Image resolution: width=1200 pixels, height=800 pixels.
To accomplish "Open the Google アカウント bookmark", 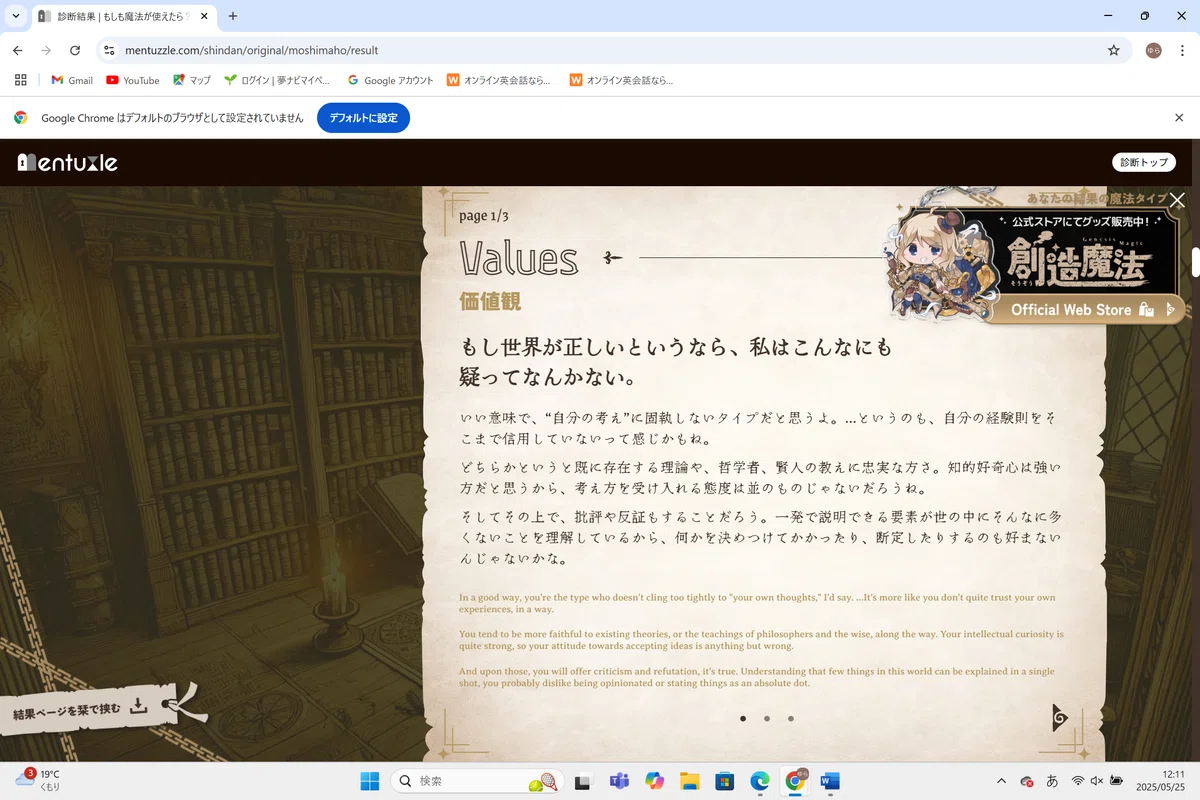I will pos(390,80).
